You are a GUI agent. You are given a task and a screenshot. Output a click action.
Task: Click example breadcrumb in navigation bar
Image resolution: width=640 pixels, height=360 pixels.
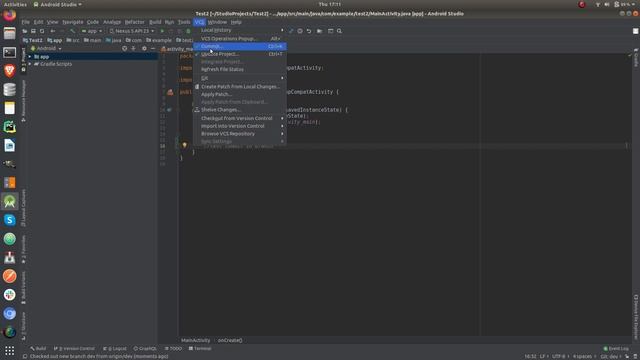pos(159,40)
